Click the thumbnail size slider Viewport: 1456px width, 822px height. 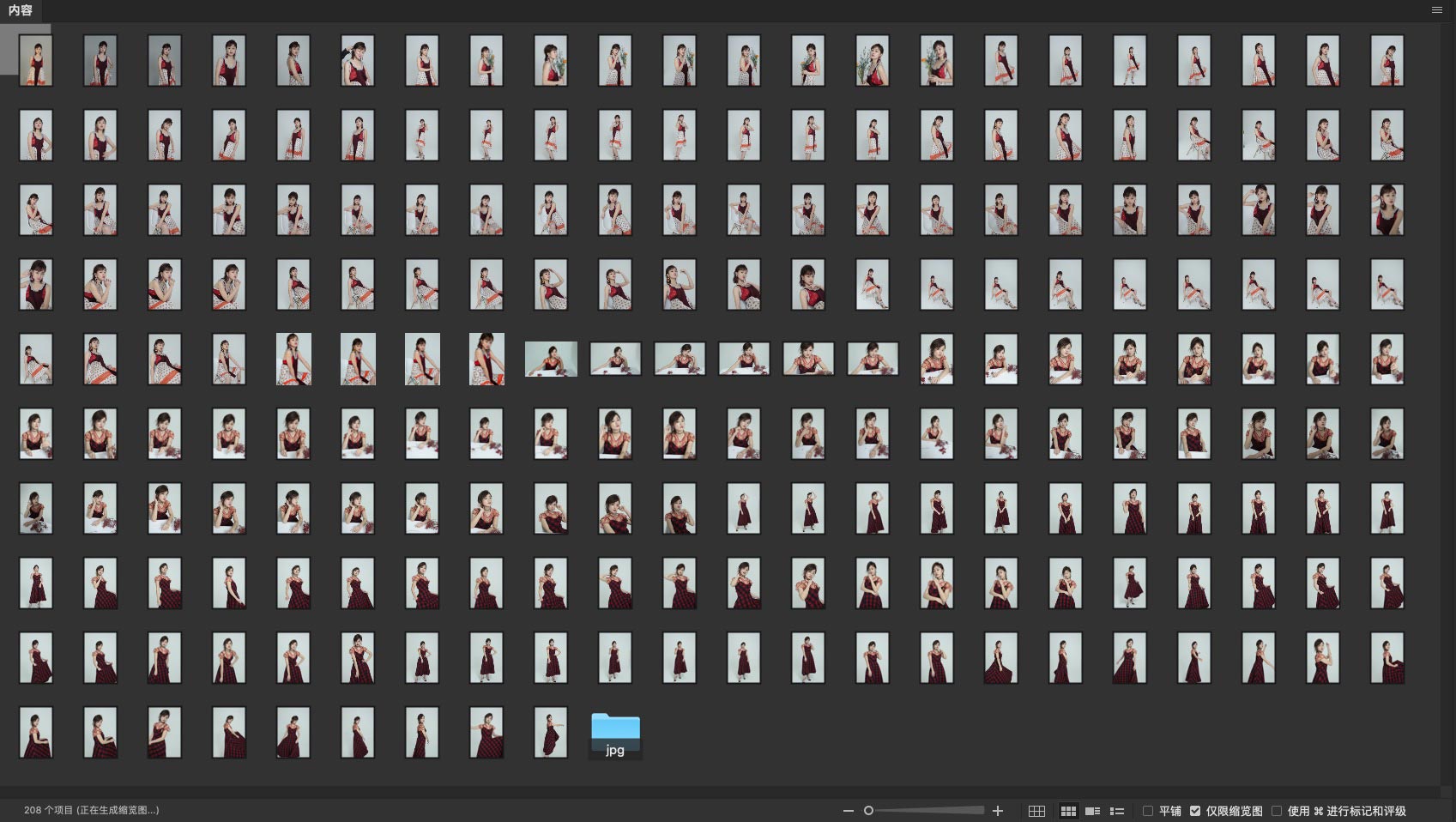click(x=927, y=811)
